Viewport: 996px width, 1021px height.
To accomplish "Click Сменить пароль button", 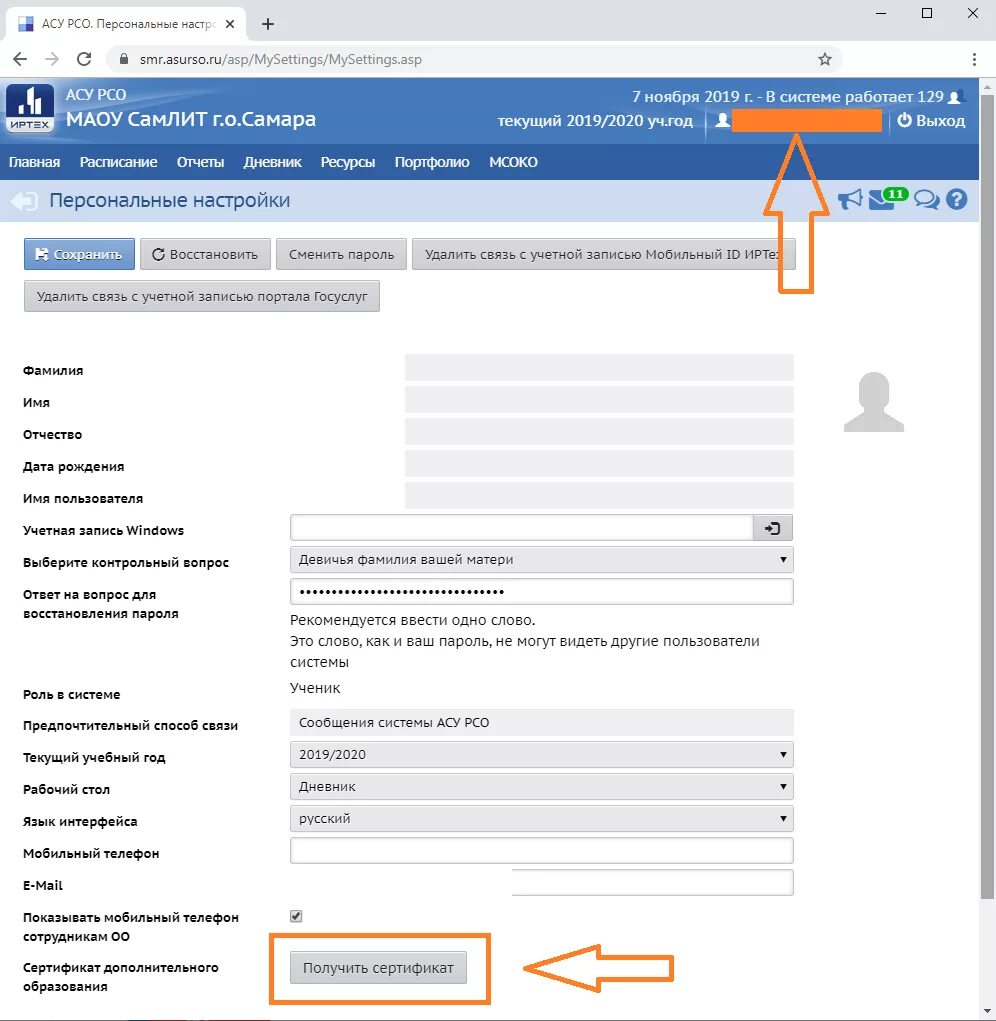I will 341,254.
